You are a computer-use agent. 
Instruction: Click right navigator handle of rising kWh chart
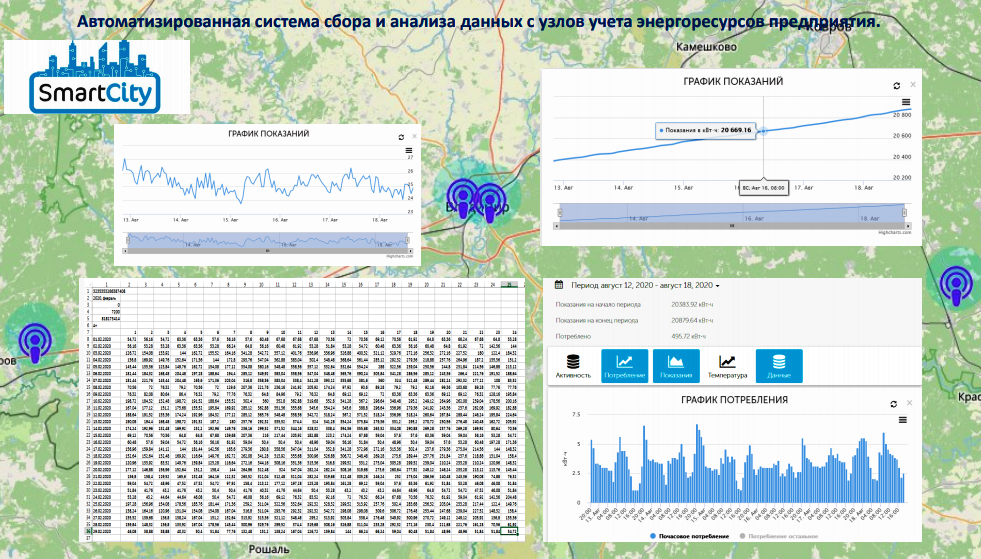(x=905, y=213)
